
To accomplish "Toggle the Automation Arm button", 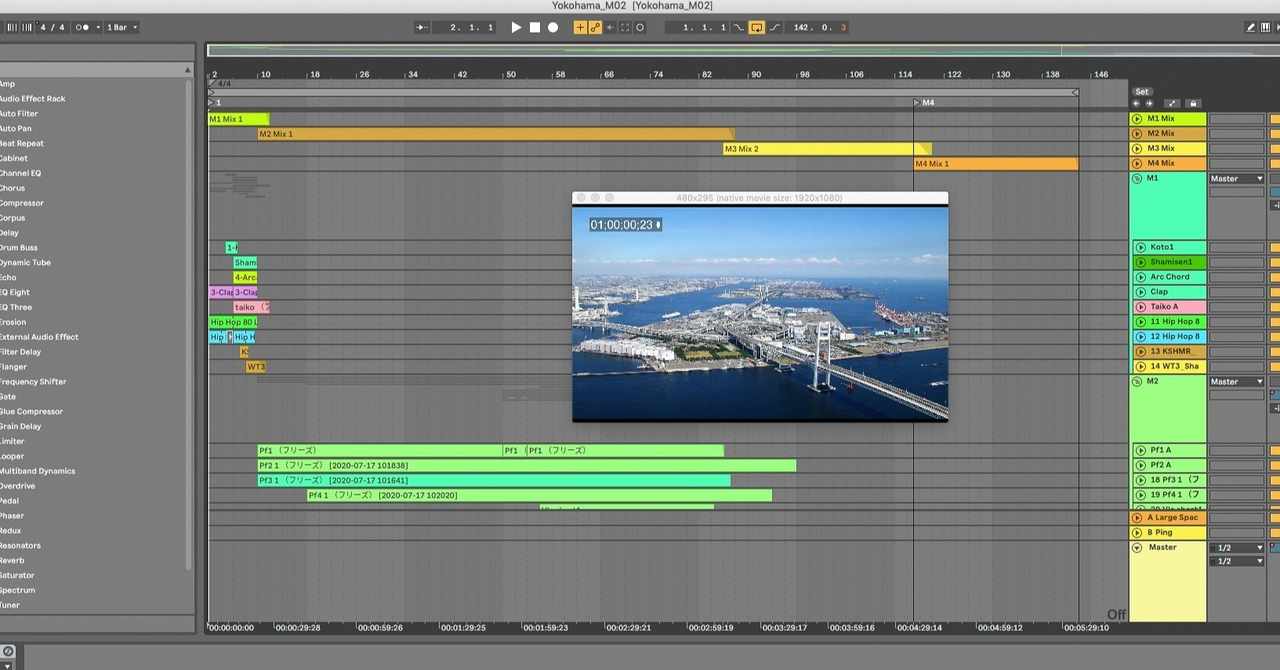I will click(x=595, y=27).
